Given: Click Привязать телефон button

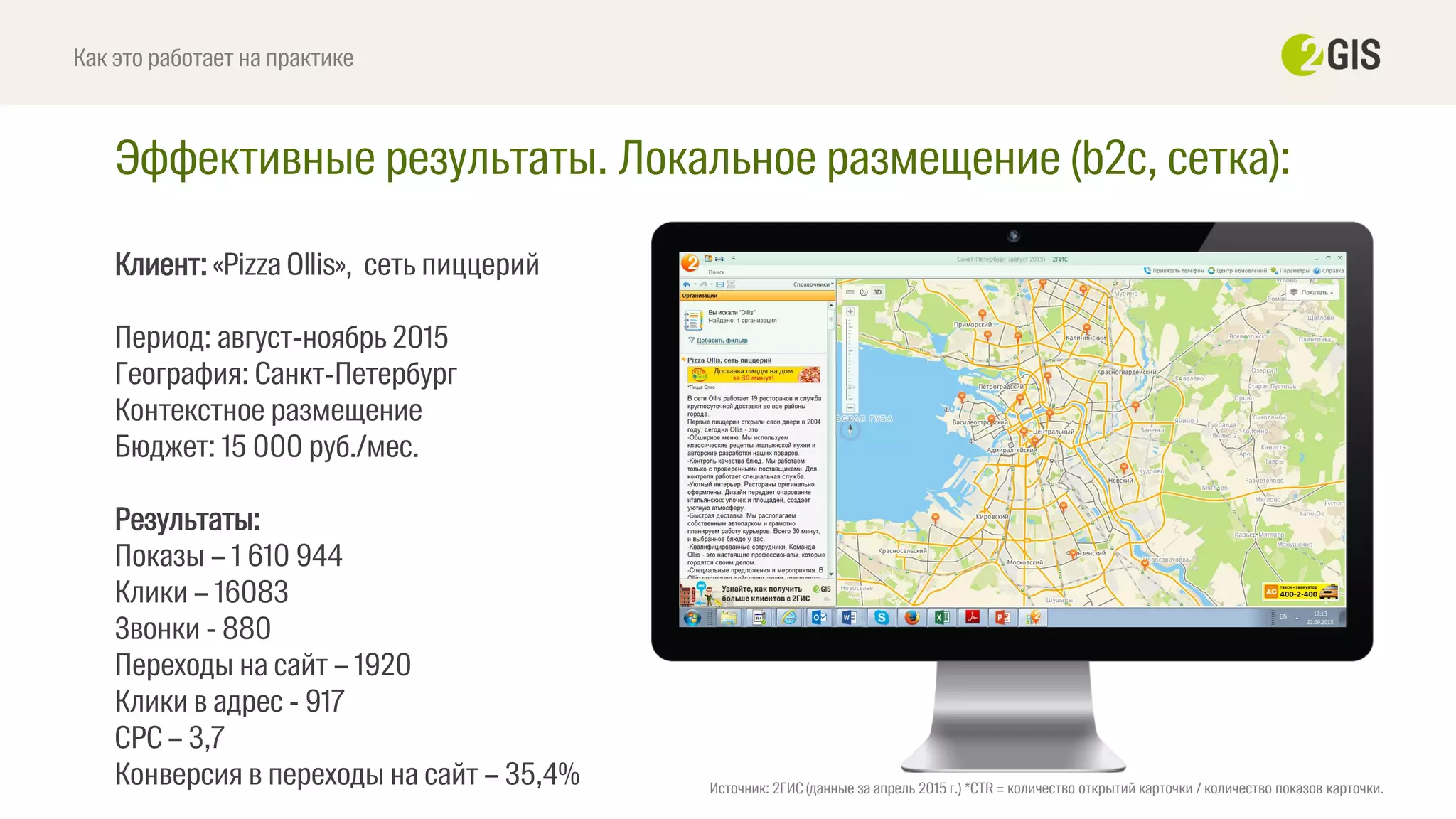Looking at the screenshot, I should click(1173, 271).
